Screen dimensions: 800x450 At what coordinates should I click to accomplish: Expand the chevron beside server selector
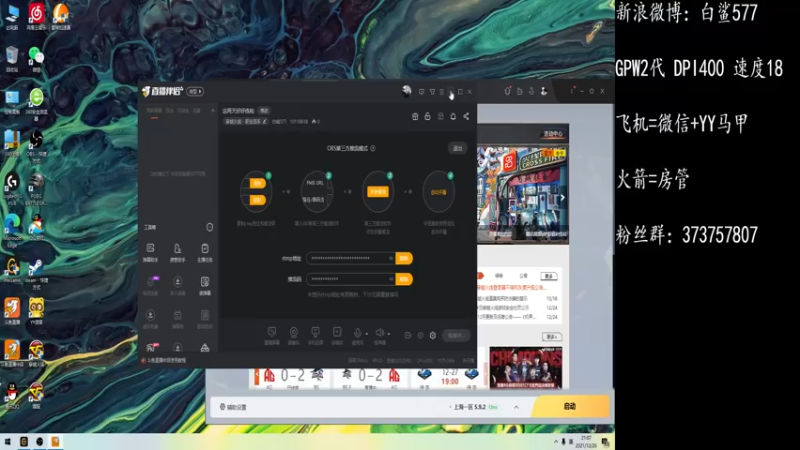[x=516, y=407]
